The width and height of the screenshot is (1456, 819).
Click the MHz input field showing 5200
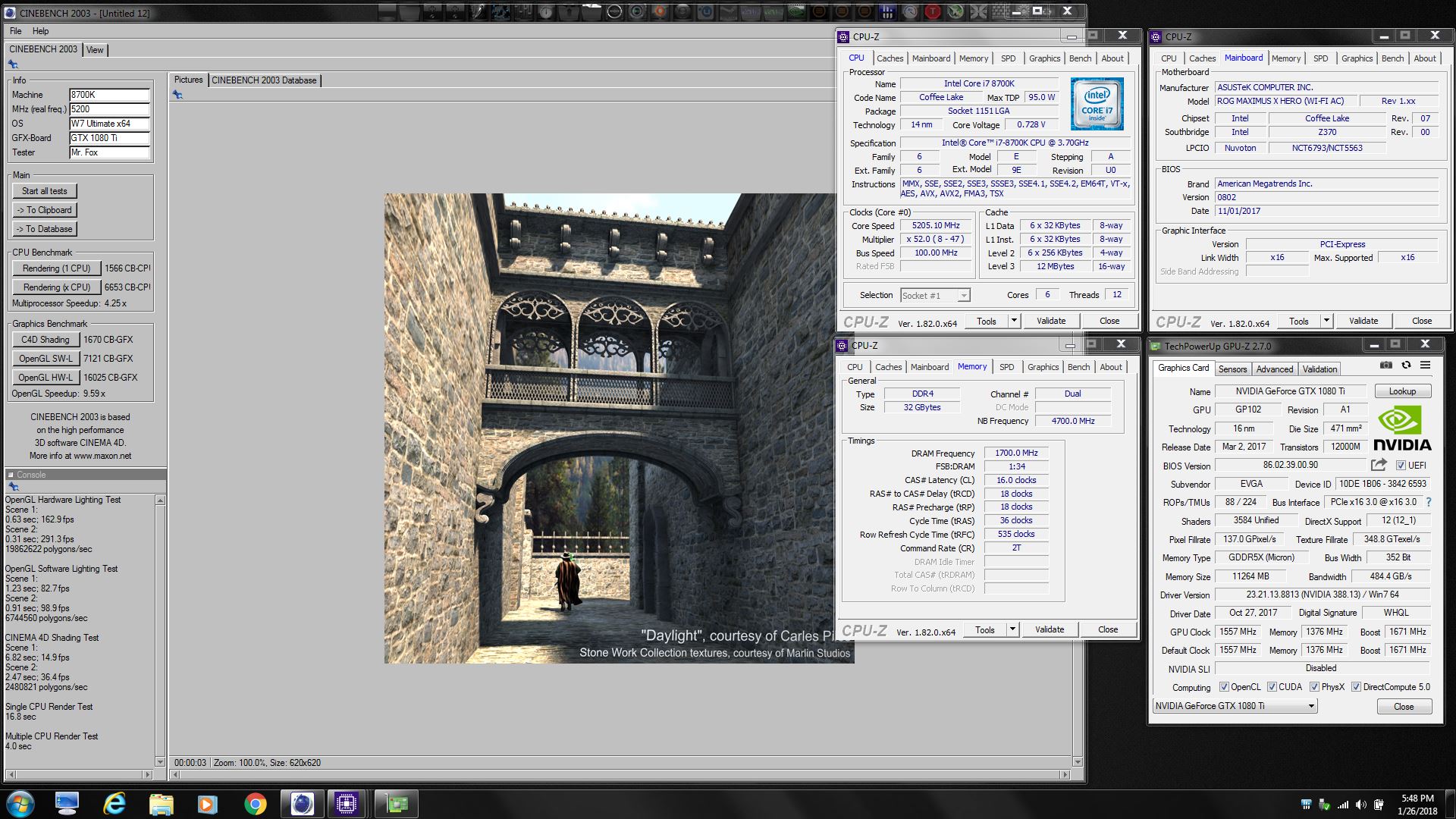(109, 109)
